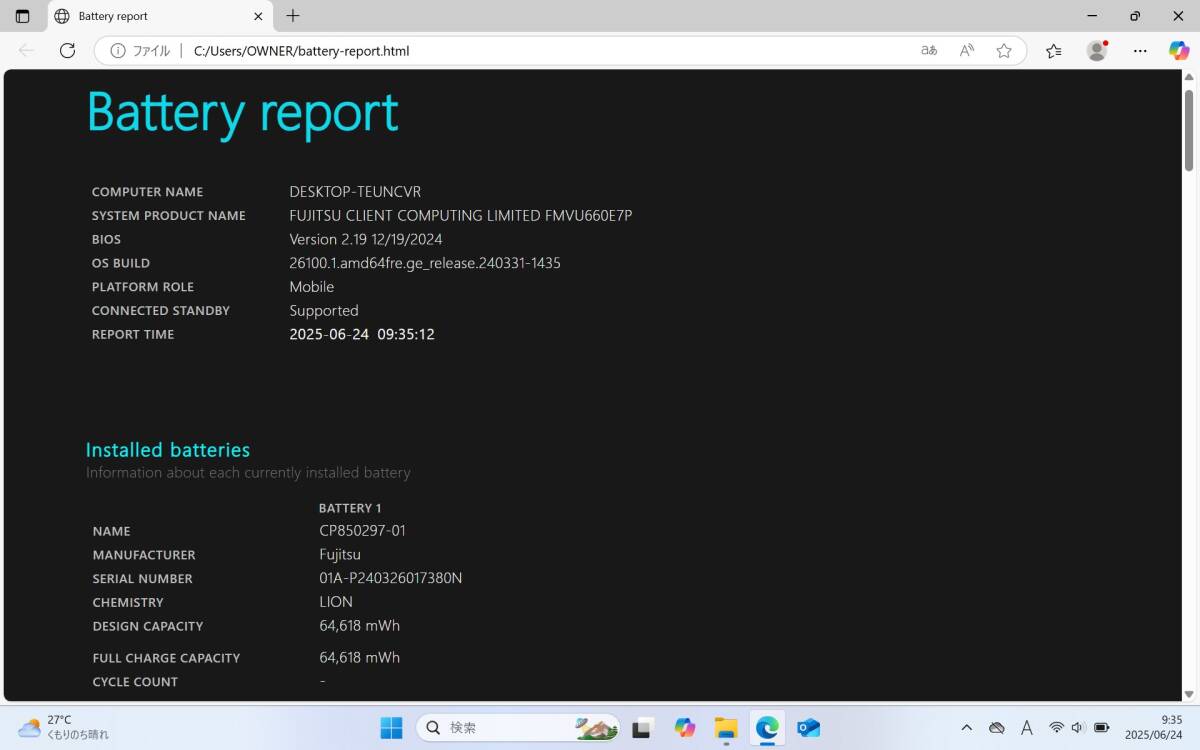Open Copilot sidebar icon in Edge
The height and width of the screenshot is (750, 1200).
(1179, 51)
